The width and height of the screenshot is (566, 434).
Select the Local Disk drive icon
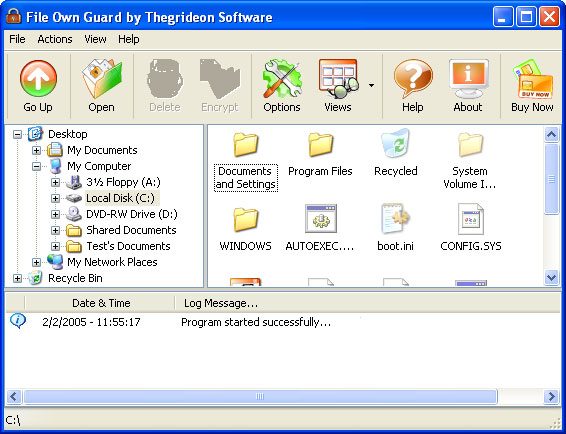74,198
